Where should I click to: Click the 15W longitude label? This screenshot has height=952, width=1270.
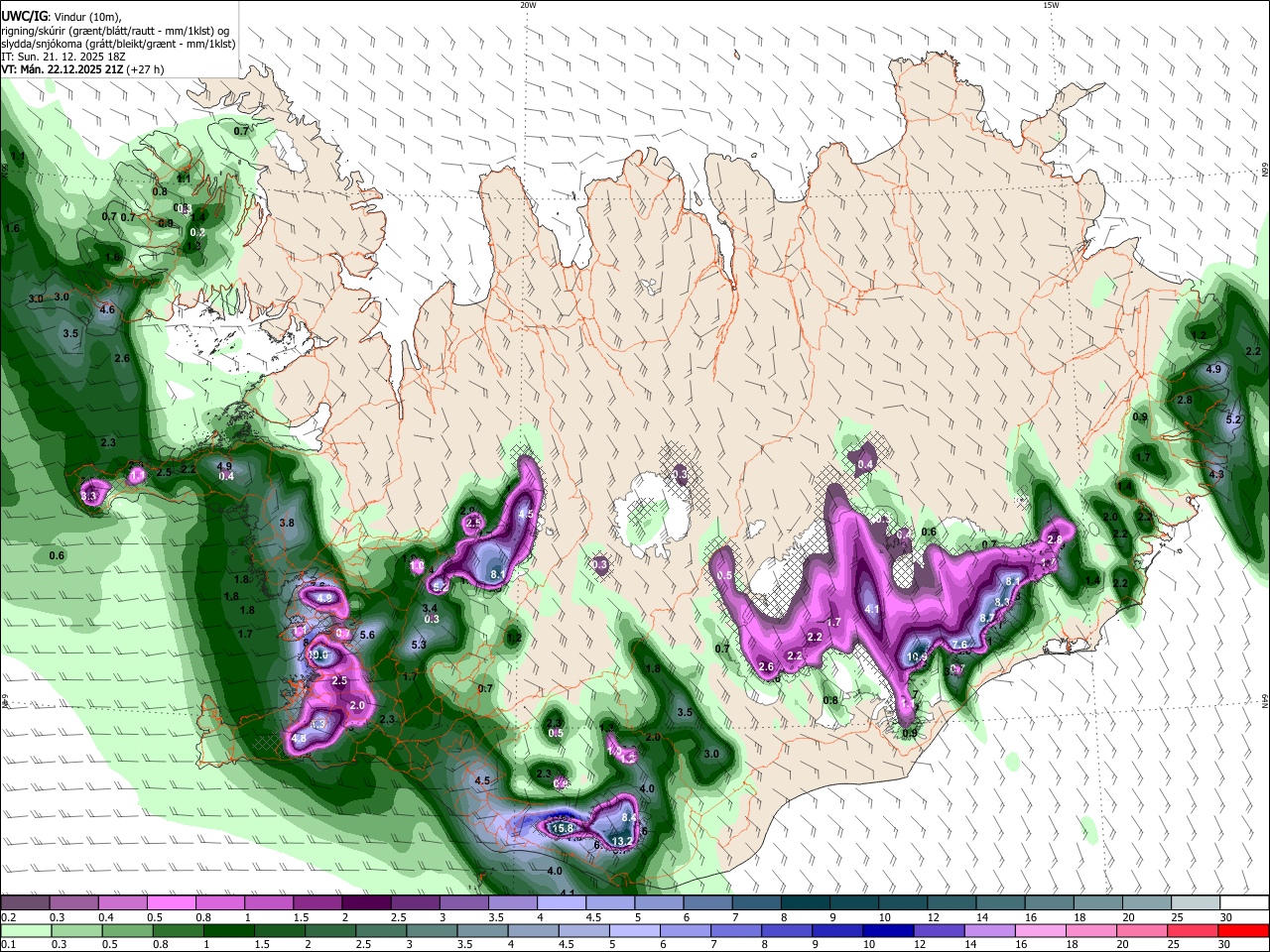pos(1051,5)
